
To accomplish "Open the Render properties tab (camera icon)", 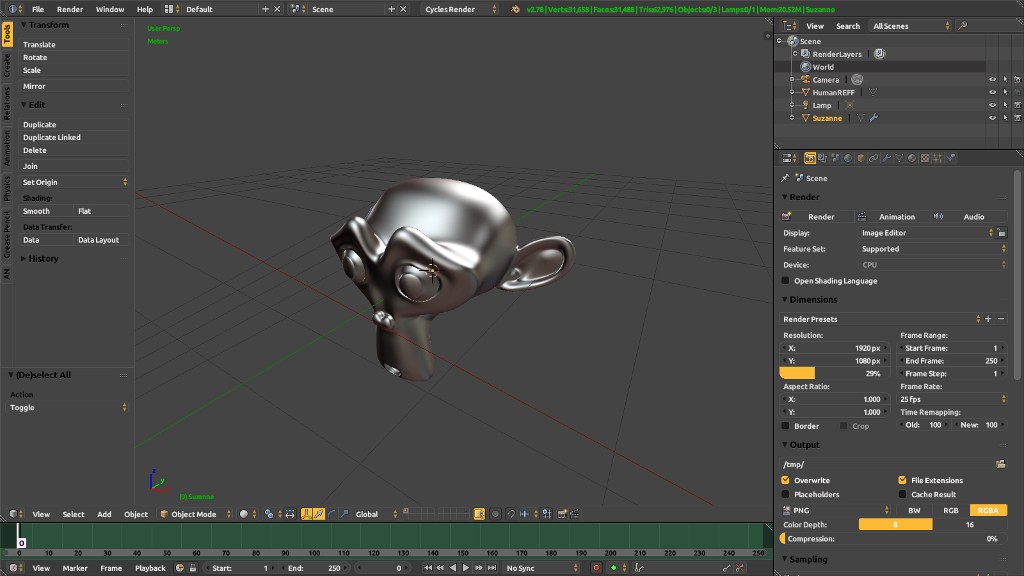I will (x=810, y=158).
